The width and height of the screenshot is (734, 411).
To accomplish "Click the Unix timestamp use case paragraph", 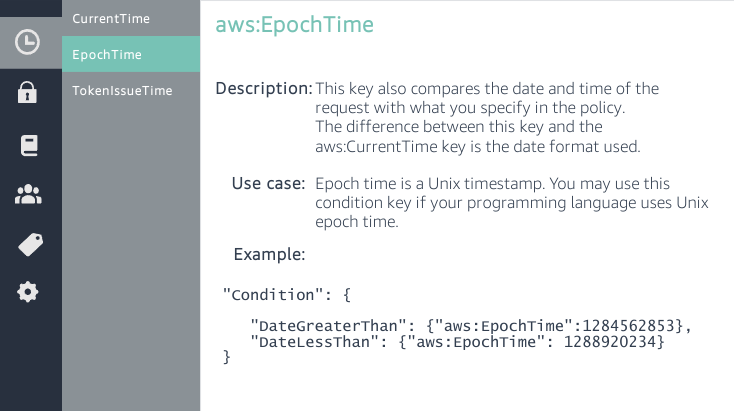I will pos(511,203).
